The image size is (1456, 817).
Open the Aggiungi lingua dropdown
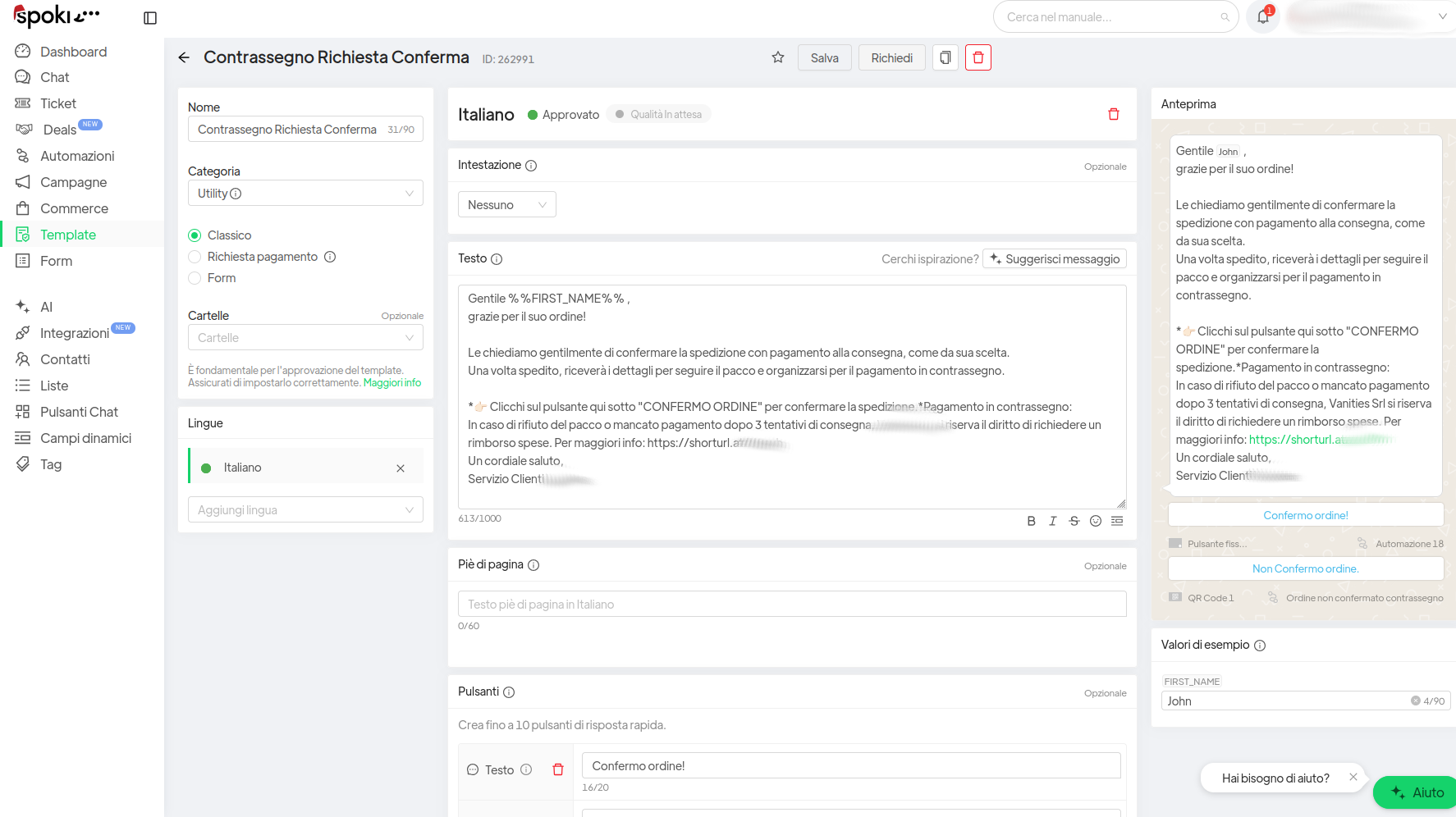(305, 510)
